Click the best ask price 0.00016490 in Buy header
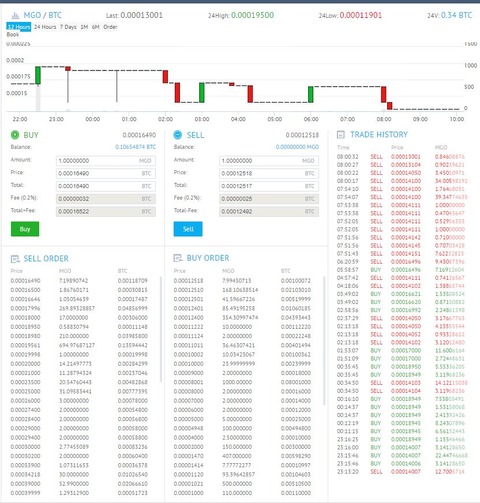This screenshot has width=480, height=503. pos(139,135)
